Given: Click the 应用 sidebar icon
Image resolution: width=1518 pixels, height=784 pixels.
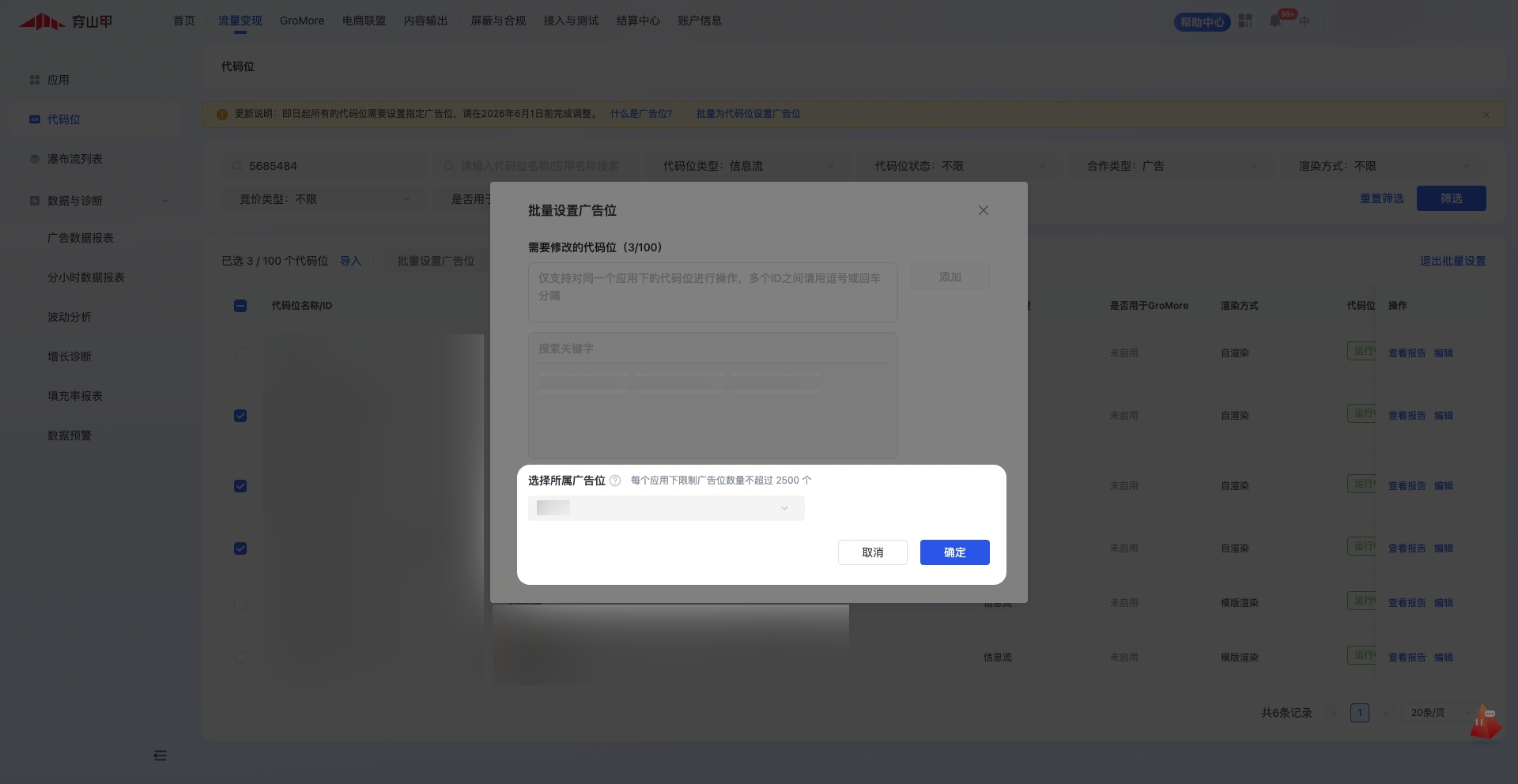Looking at the screenshot, I should click(35, 80).
